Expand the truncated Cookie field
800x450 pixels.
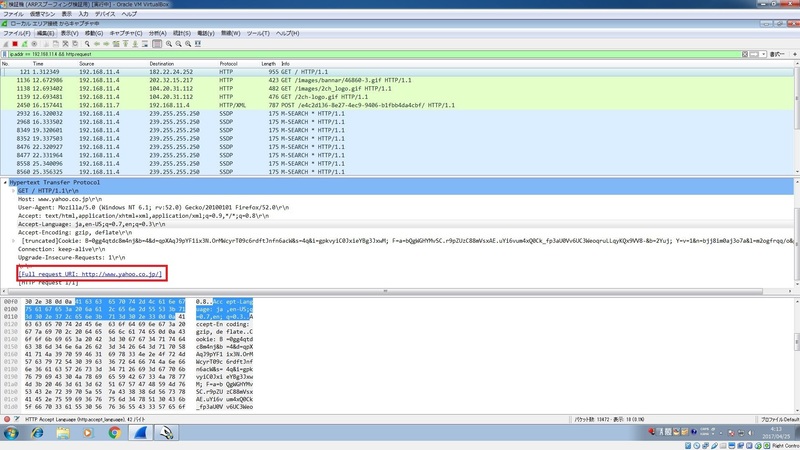pos(14,241)
